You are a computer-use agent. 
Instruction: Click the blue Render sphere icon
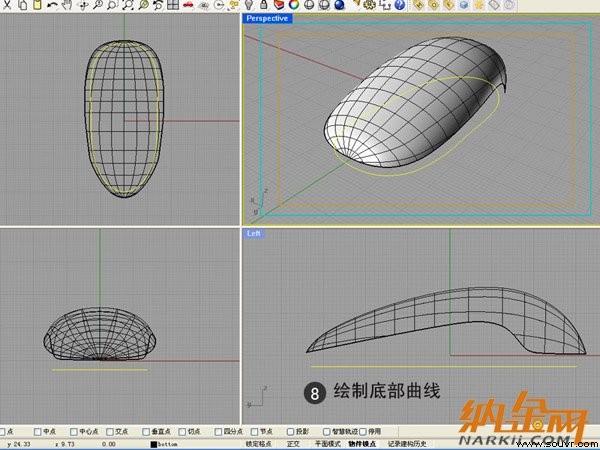(x=339, y=5)
